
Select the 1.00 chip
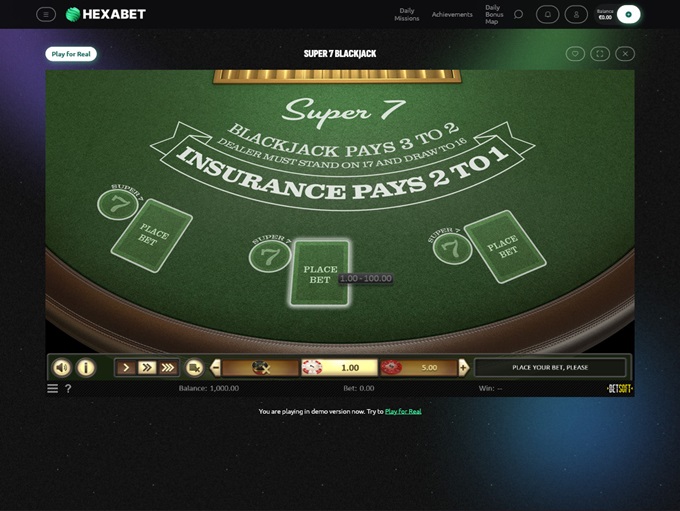click(x=340, y=367)
